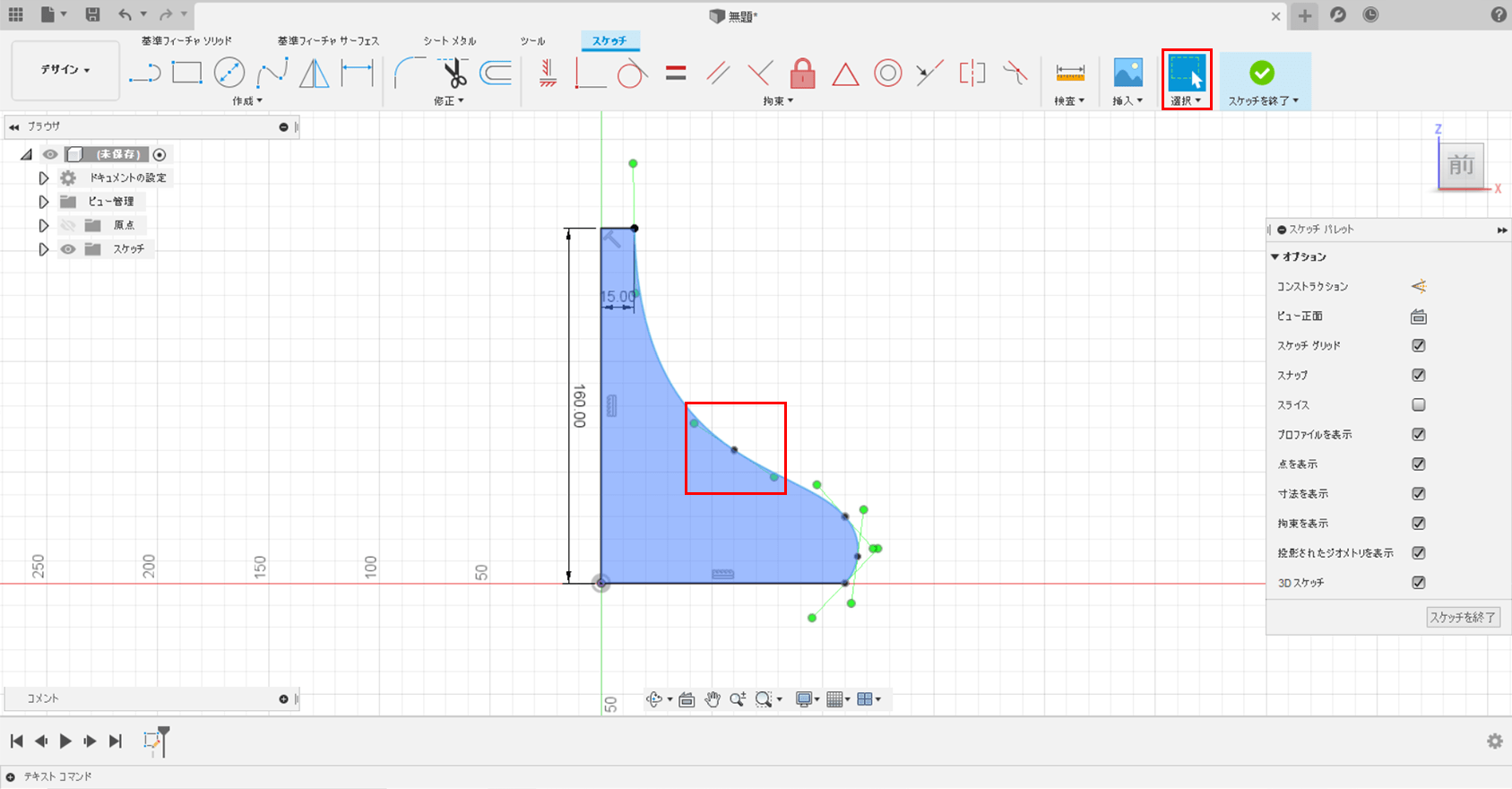Image resolution: width=1512 pixels, height=789 pixels.
Task: Toggle the プロファイルを表示 checkbox
Action: tap(1419, 434)
